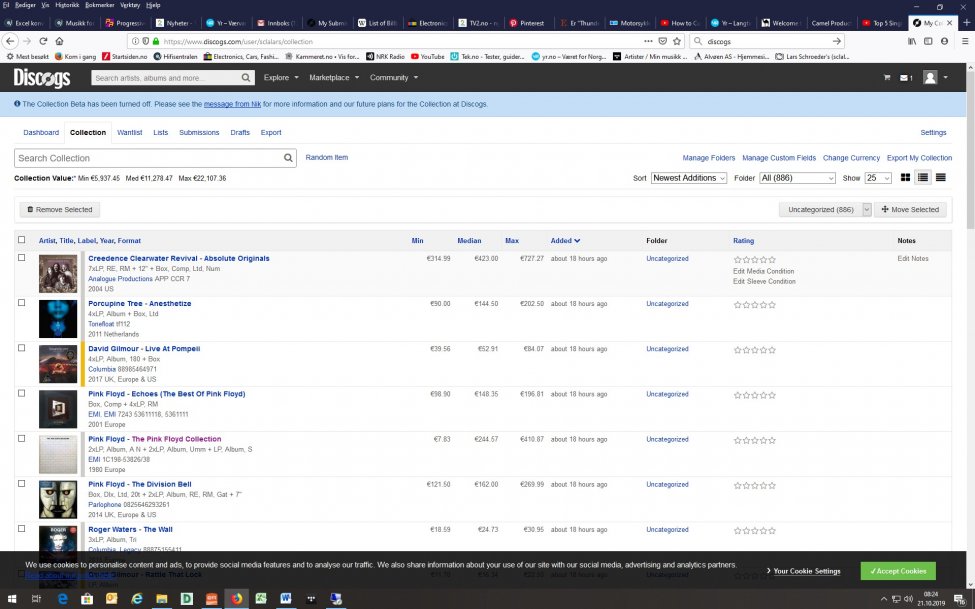Check The Division Bell row checkbox
The width and height of the screenshot is (975, 609).
[x=22, y=483]
